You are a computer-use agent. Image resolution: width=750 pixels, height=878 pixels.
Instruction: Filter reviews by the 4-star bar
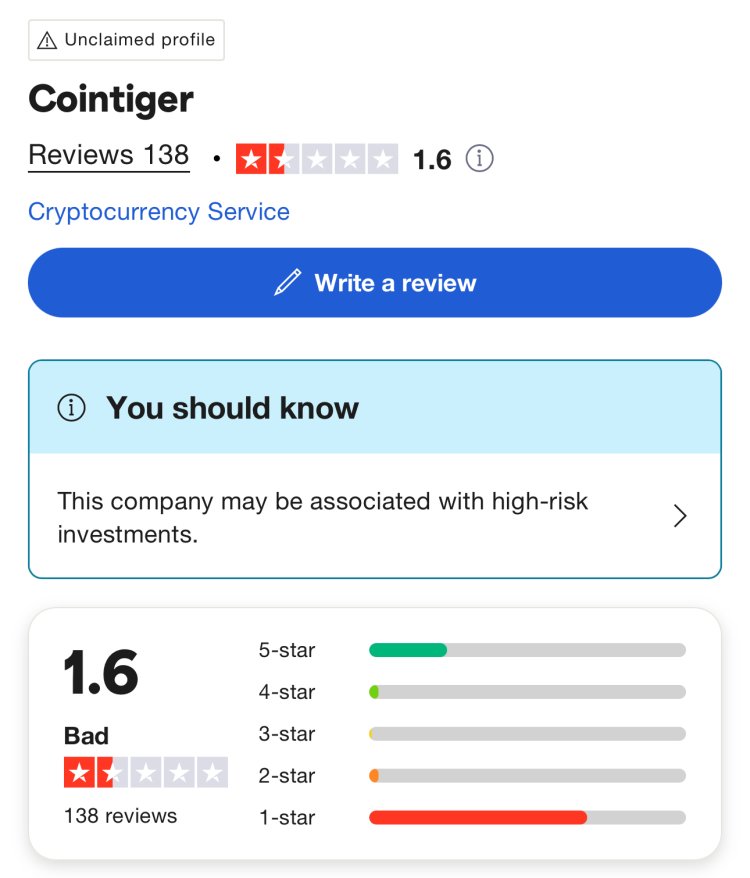tap(527, 692)
